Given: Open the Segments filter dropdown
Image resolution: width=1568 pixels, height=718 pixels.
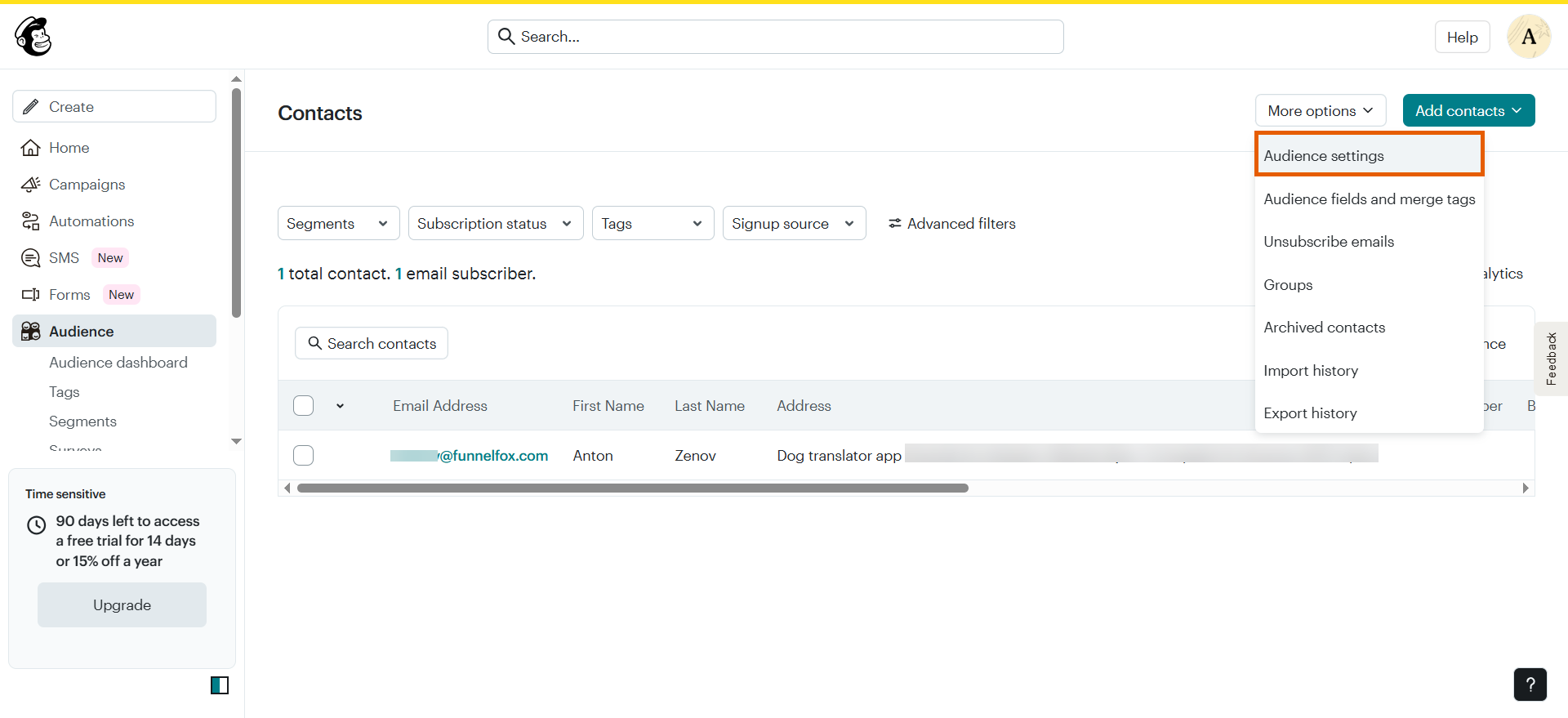Looking at the screenshot, I should pyautogui.click(x=339, y=223).
